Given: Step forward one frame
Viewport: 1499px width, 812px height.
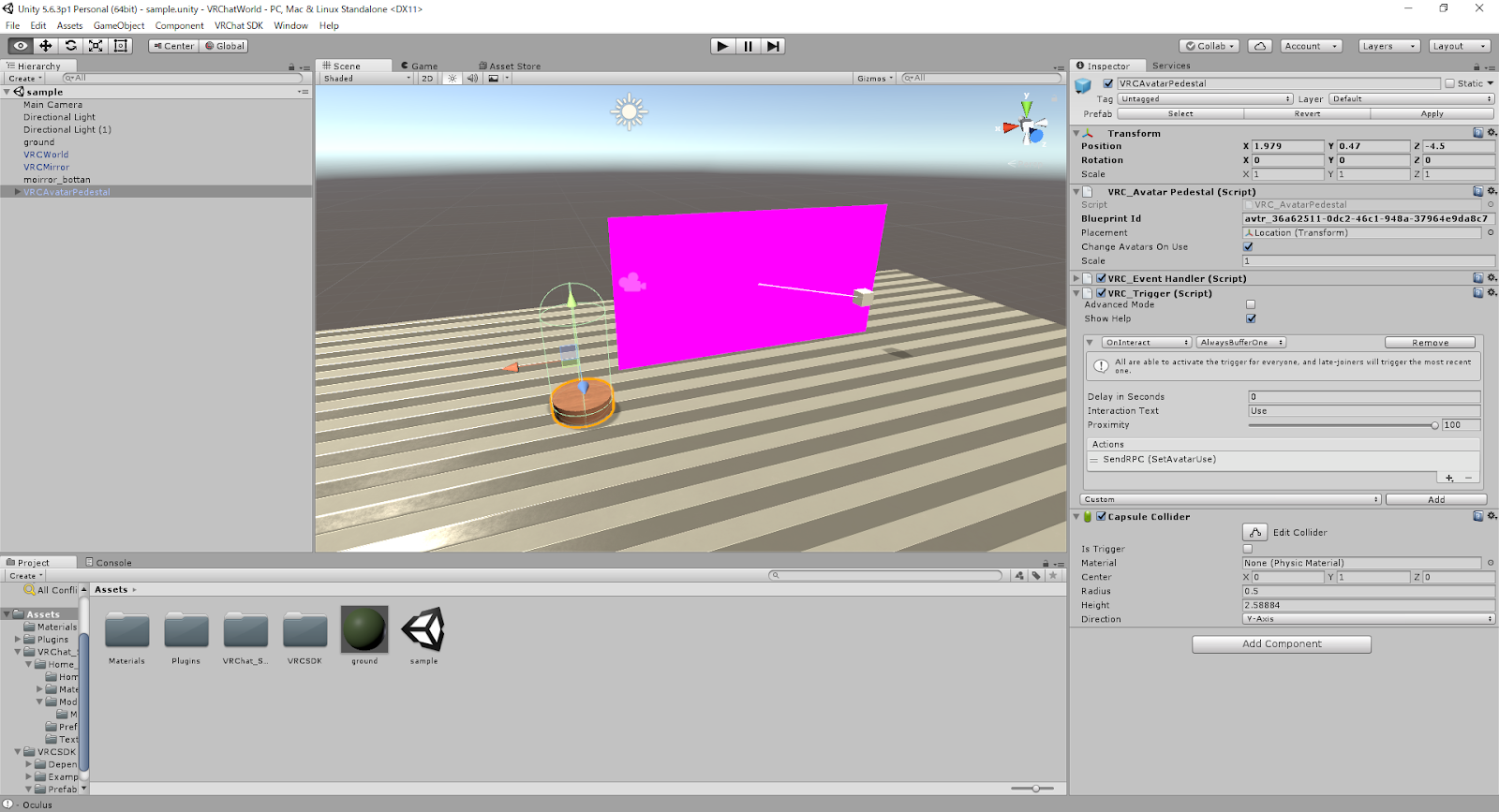Looking at the screenshot, I should pyautogui.click(x=772, y=46).
